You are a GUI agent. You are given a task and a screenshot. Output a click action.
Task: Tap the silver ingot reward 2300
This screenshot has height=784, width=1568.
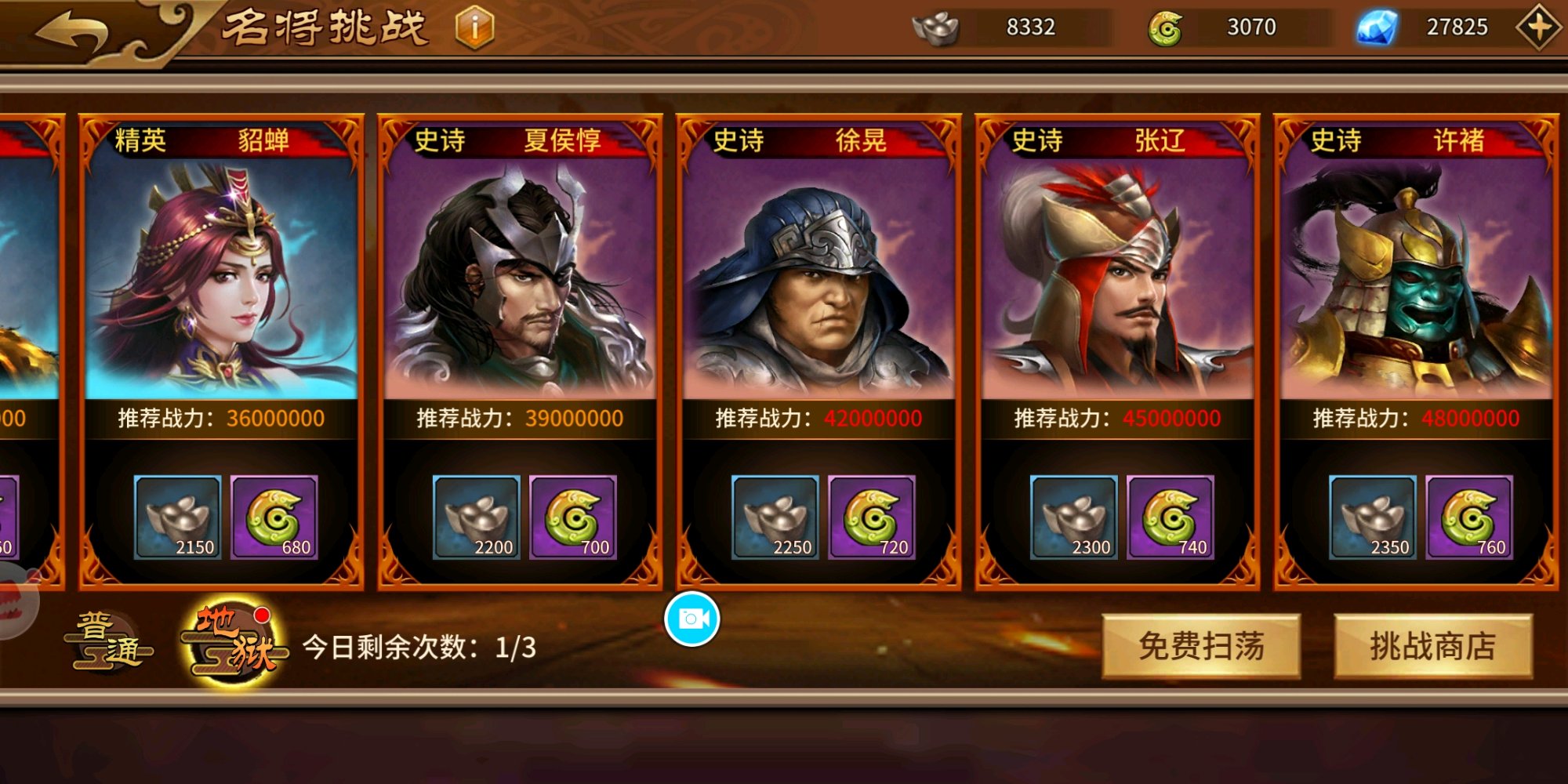[x=1074, y=517]
